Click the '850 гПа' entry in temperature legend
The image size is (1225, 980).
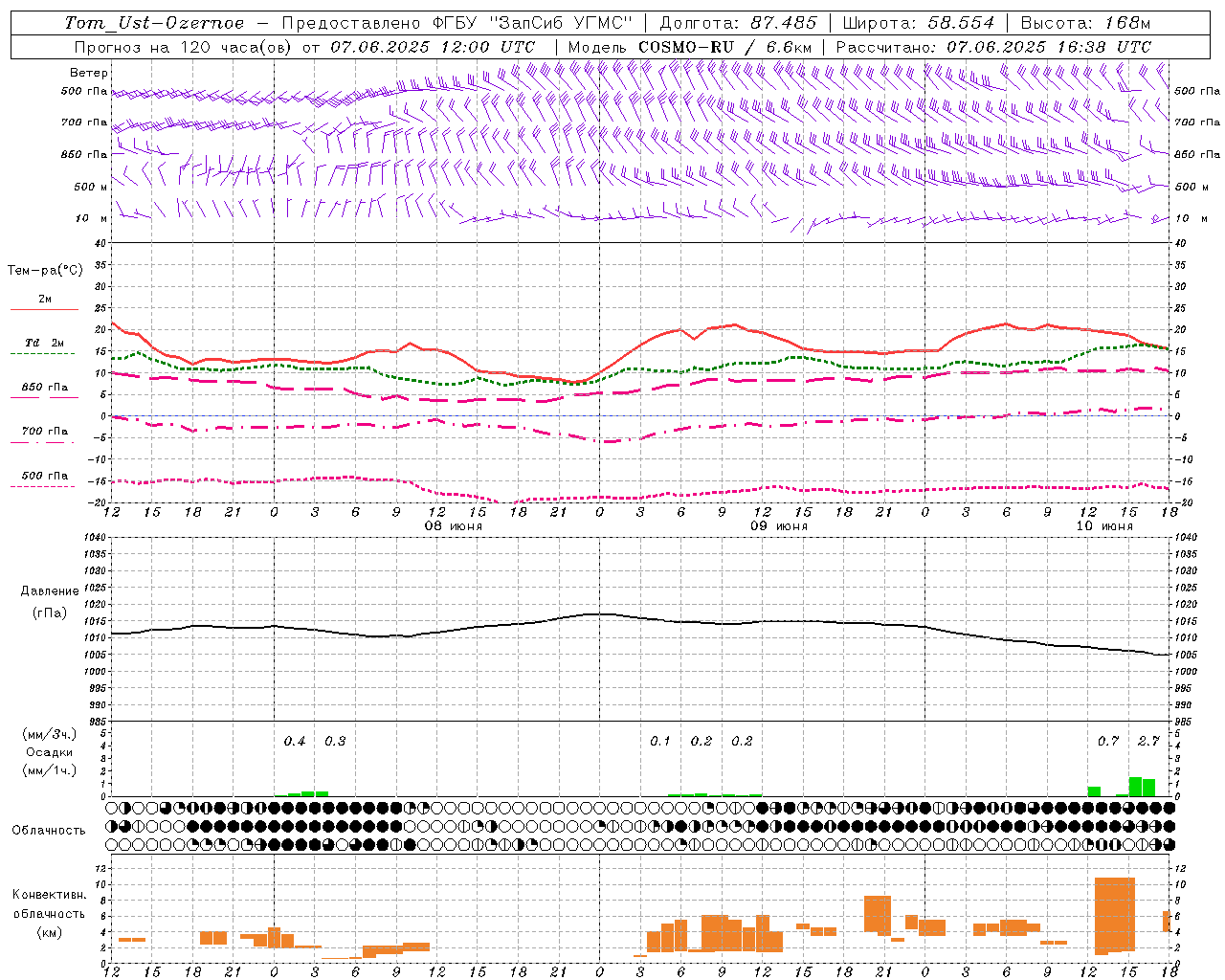click(x=45, y=388)
